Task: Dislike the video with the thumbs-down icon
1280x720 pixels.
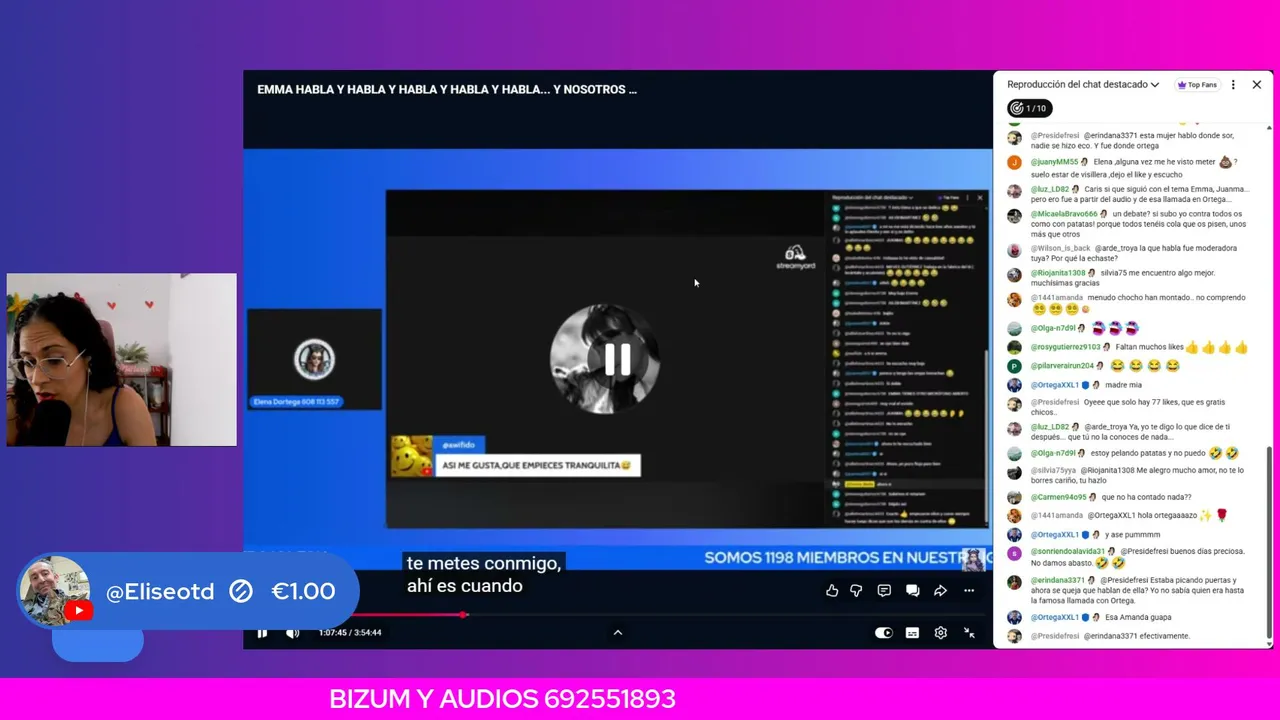Action: click(856, 591)
